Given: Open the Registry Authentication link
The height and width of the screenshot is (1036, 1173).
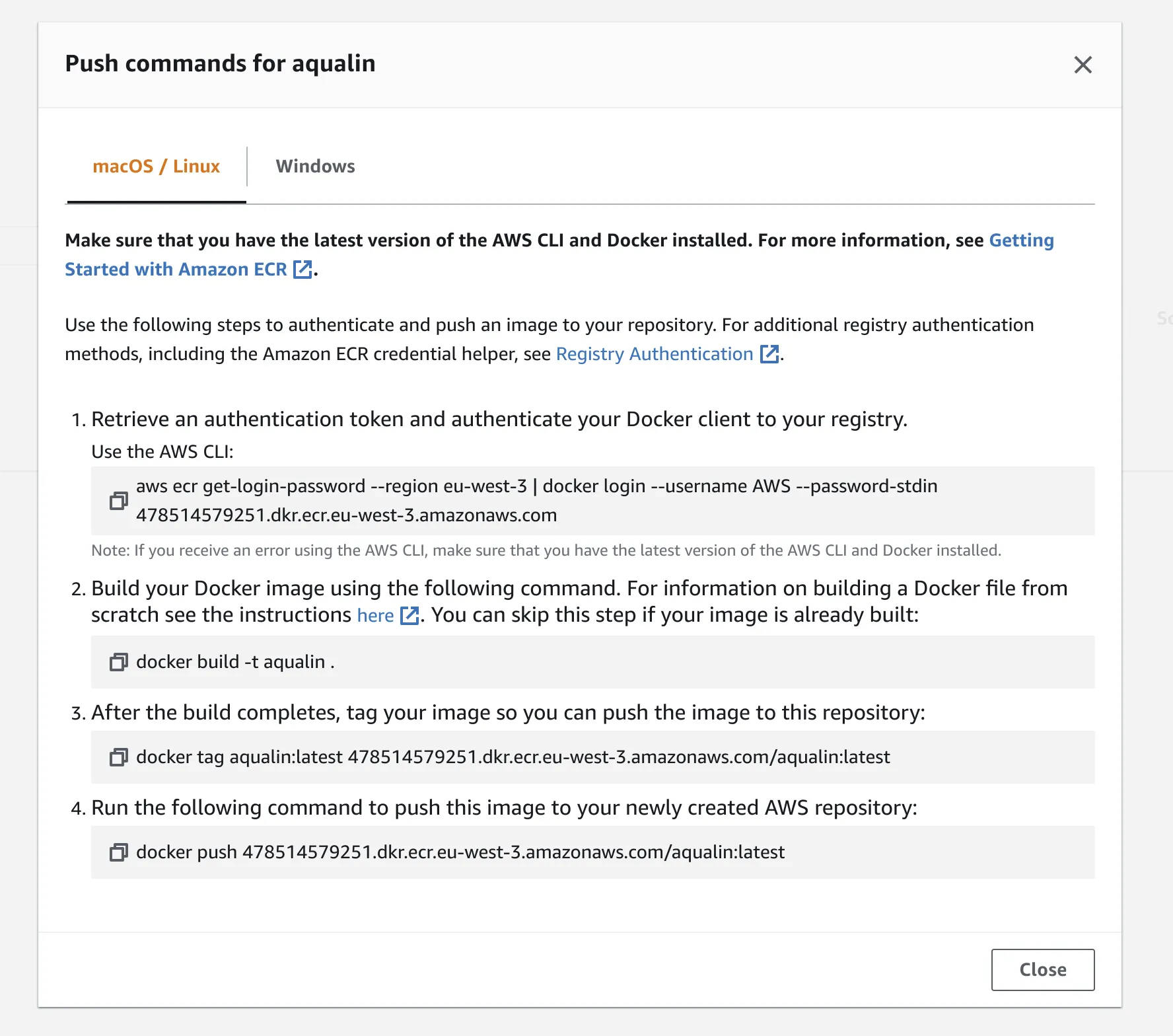Looking at the screenshot, I should (654, 354).
